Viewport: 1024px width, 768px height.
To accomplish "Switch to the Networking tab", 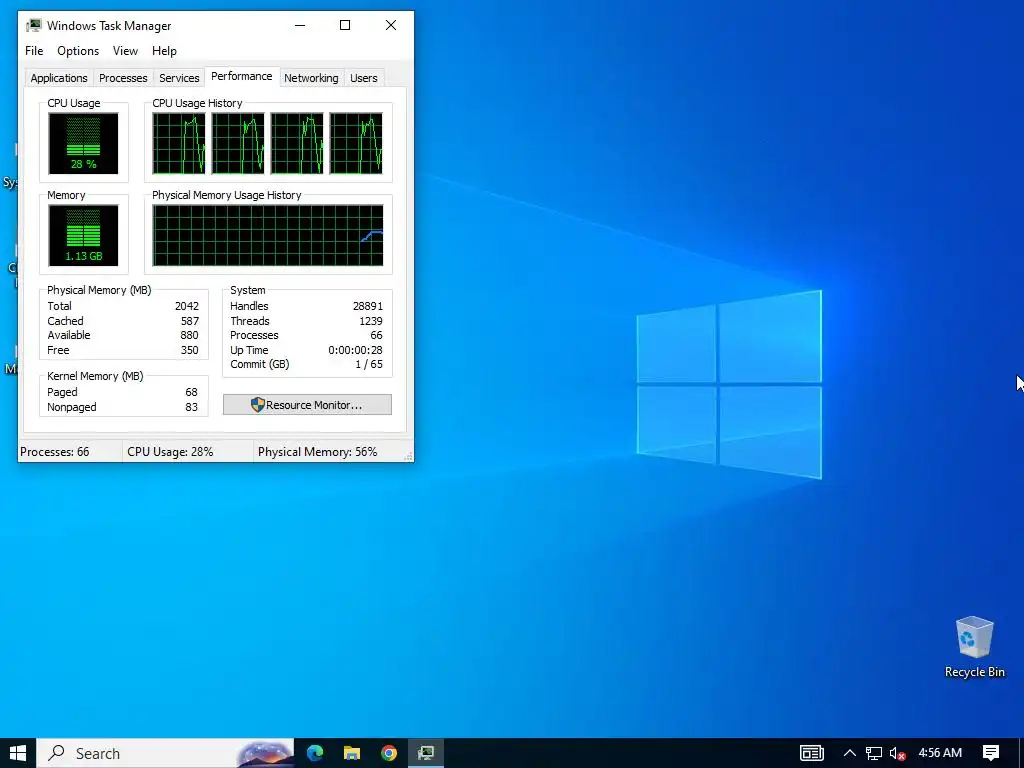I will click(x=311, y=78).
